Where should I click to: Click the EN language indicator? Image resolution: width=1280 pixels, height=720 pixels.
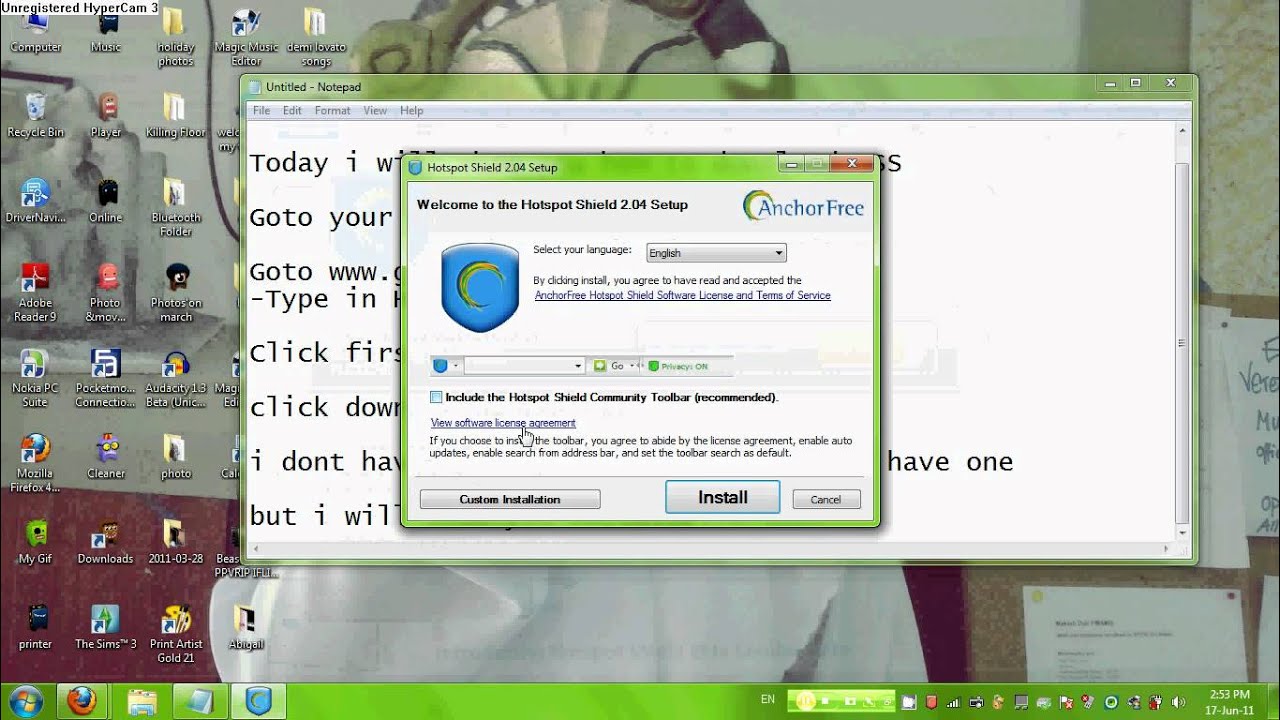click(767, 699)
